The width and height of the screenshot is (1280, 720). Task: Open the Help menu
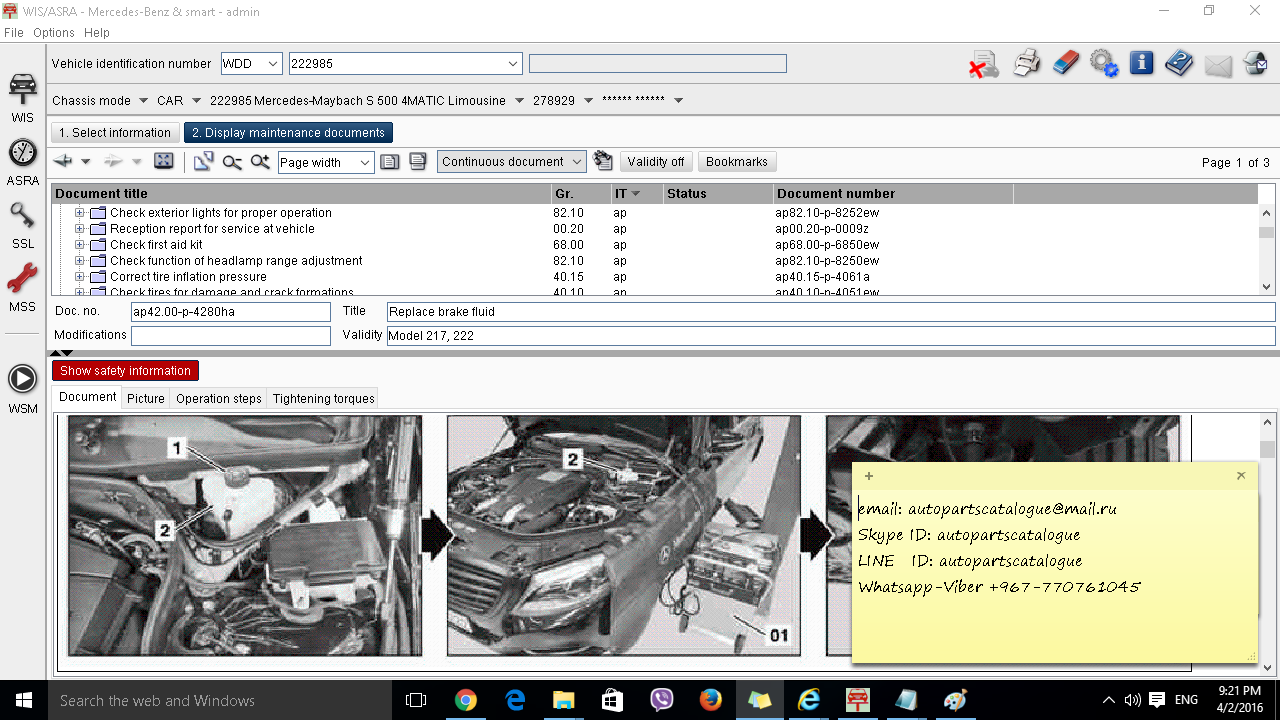coord(97,33)
